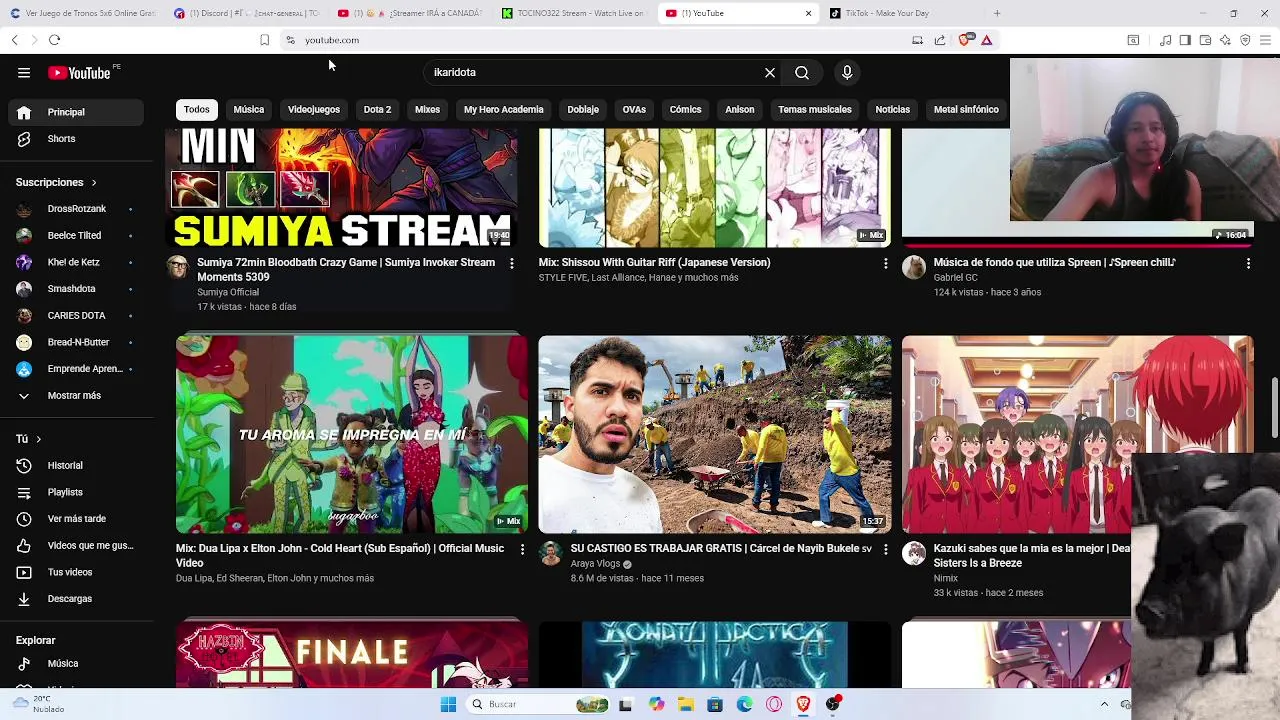Image resolution: width=1280 pixels, height=720 pixels.
Task: Switch to the TOCINO322 Stream tab
Action: [573, 13]
